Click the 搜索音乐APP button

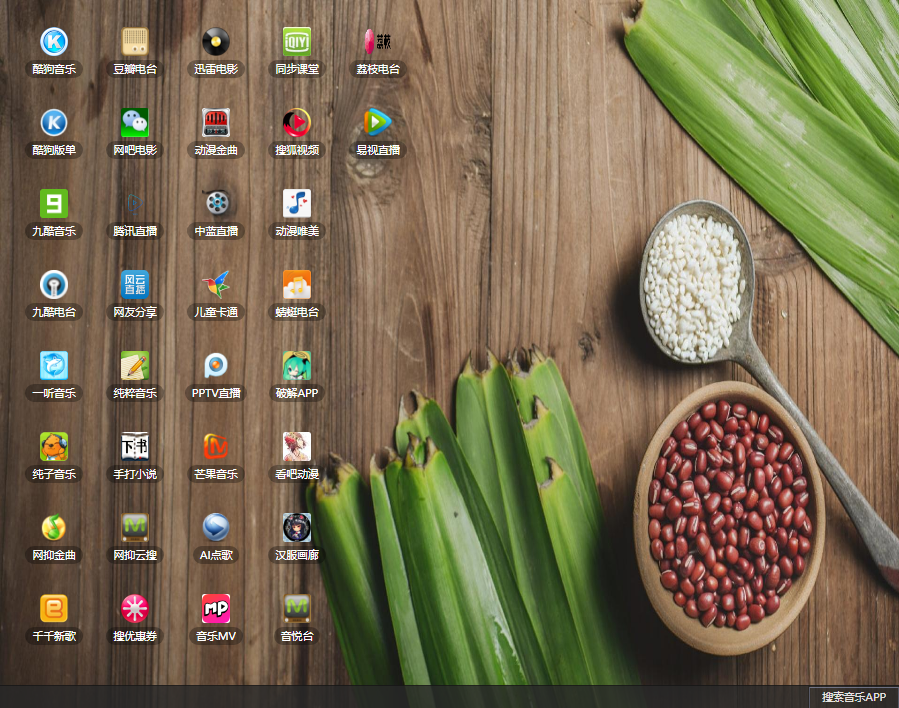pos(853,697)
